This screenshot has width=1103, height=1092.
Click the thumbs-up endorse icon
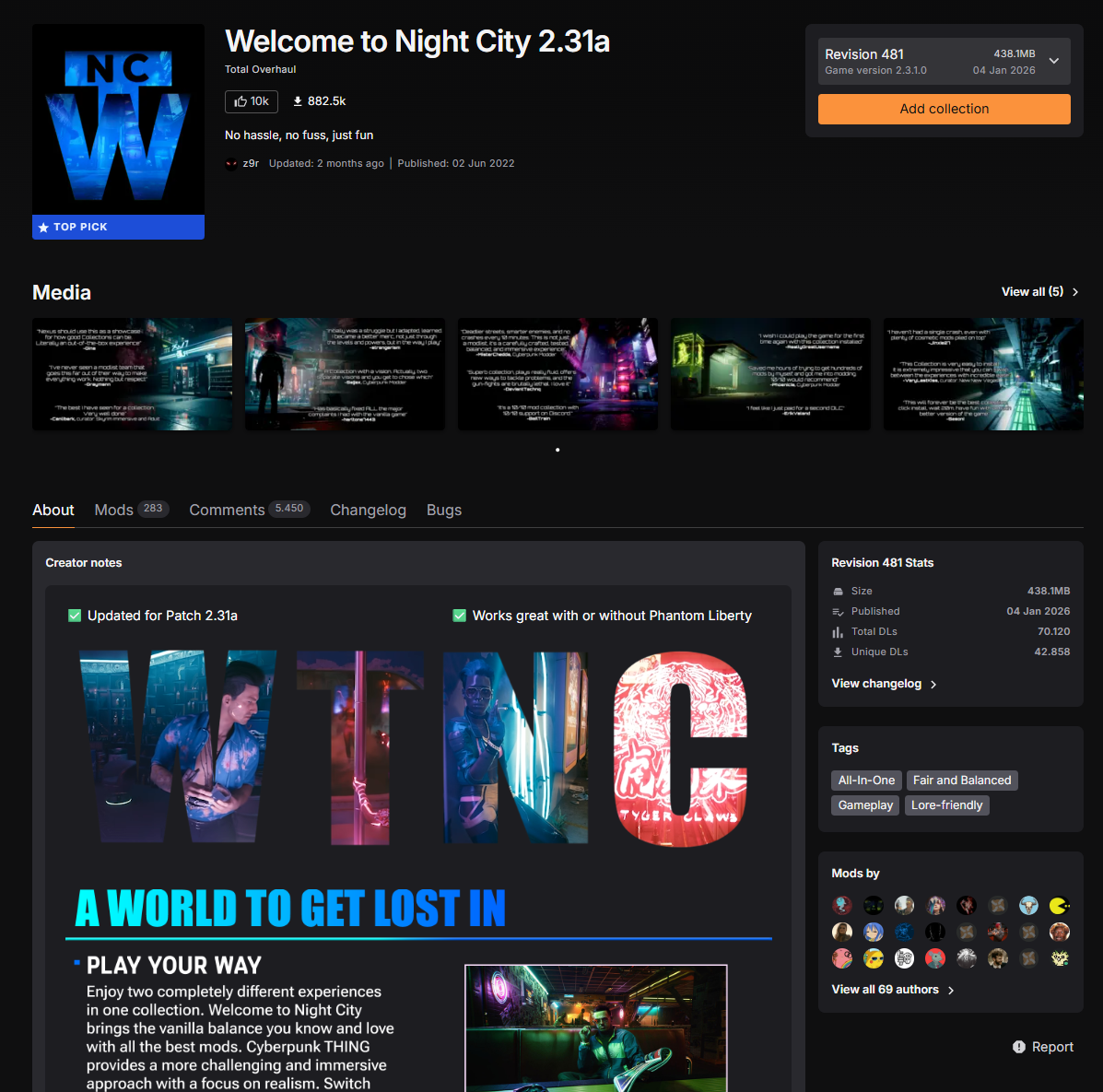[241, 101]
